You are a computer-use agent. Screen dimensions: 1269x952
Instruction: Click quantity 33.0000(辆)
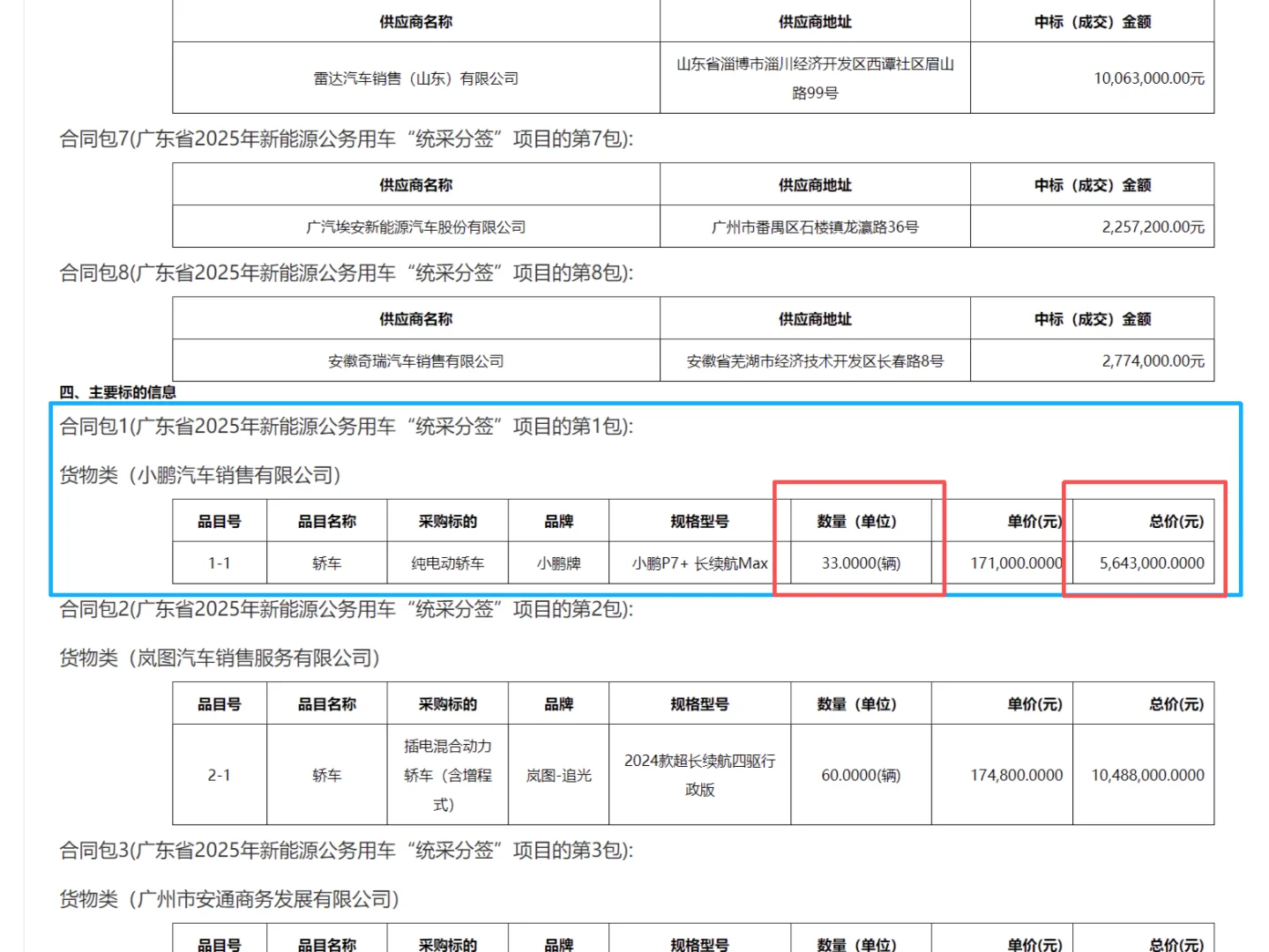tap(861, 563)
